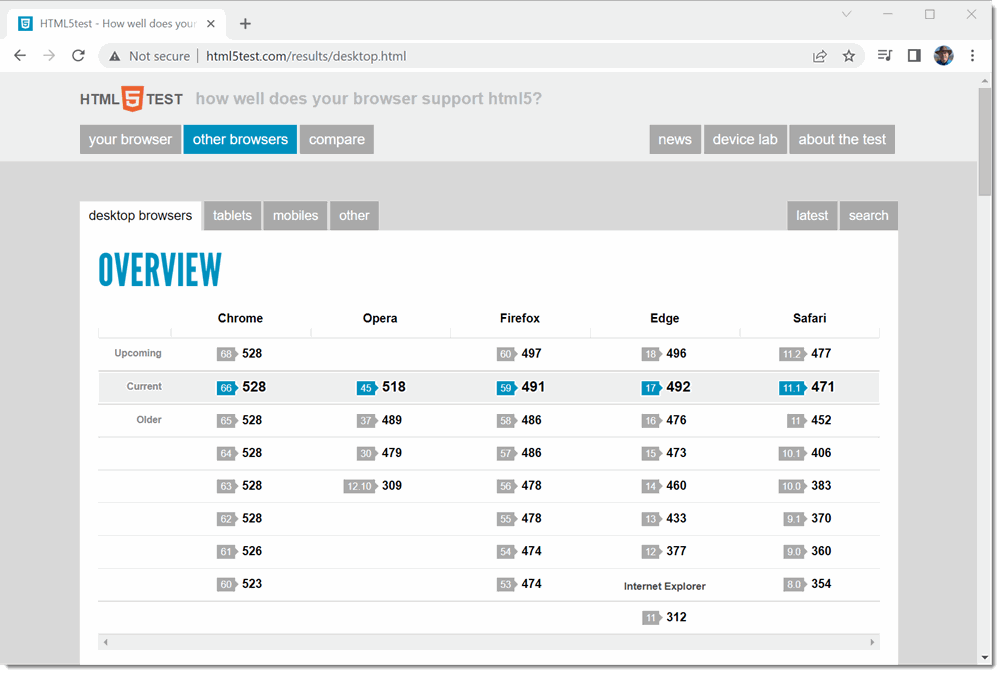Click the table scroll left arrow

106,643
